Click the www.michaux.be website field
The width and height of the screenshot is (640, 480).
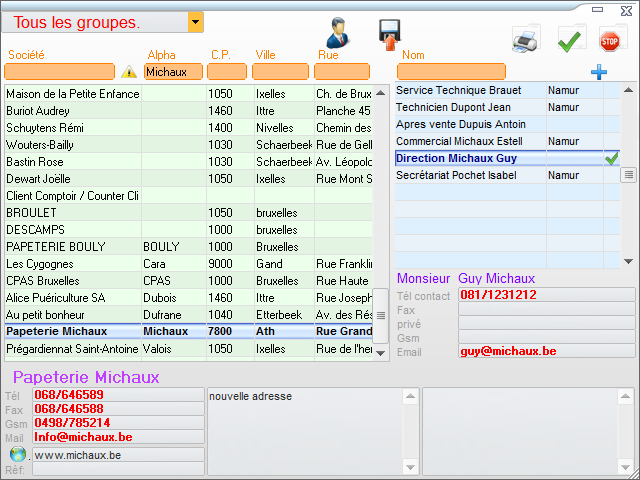point(118,455)
